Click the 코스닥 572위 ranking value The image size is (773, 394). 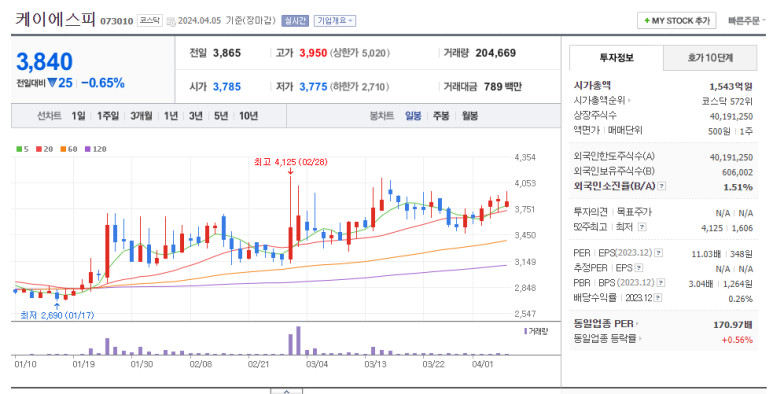click(727, 101)
